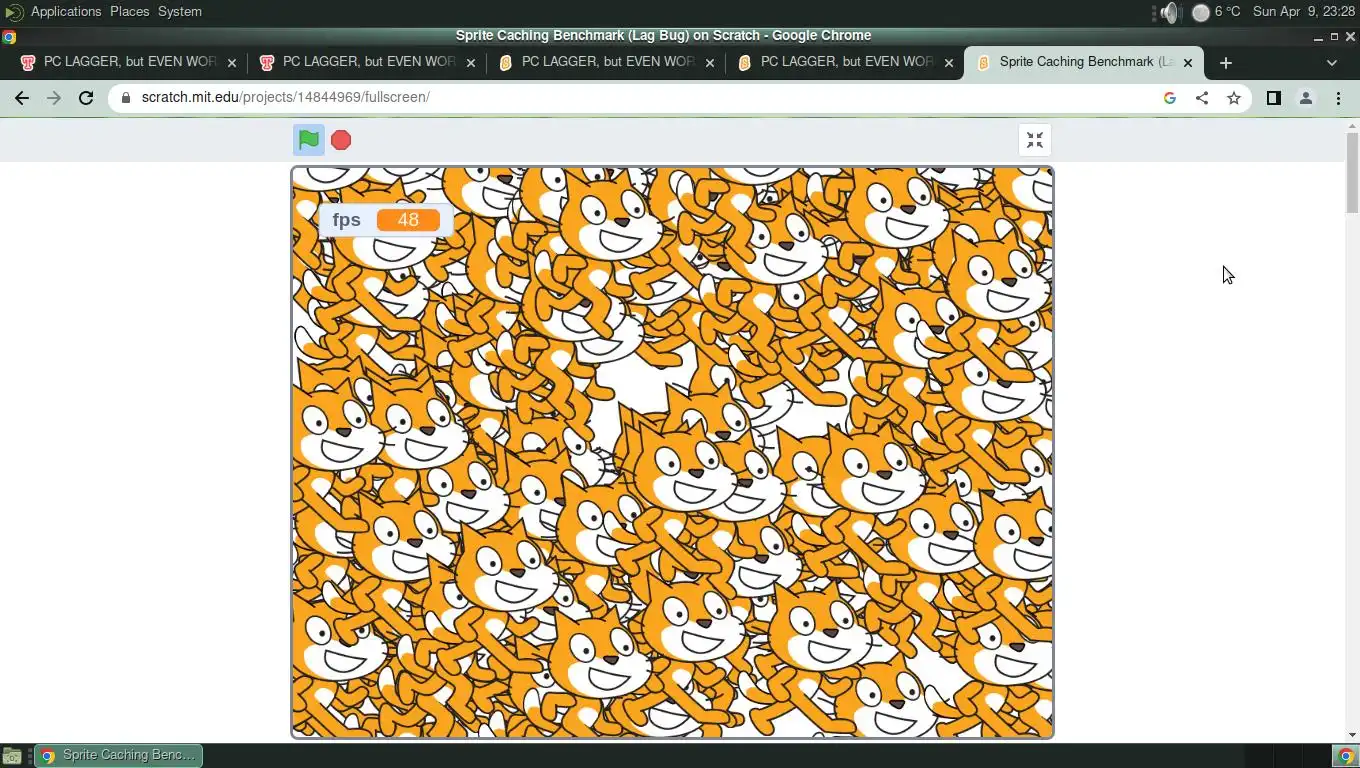Go back to the previous page
1360x768 pixels.
click(x=22, y=98)
